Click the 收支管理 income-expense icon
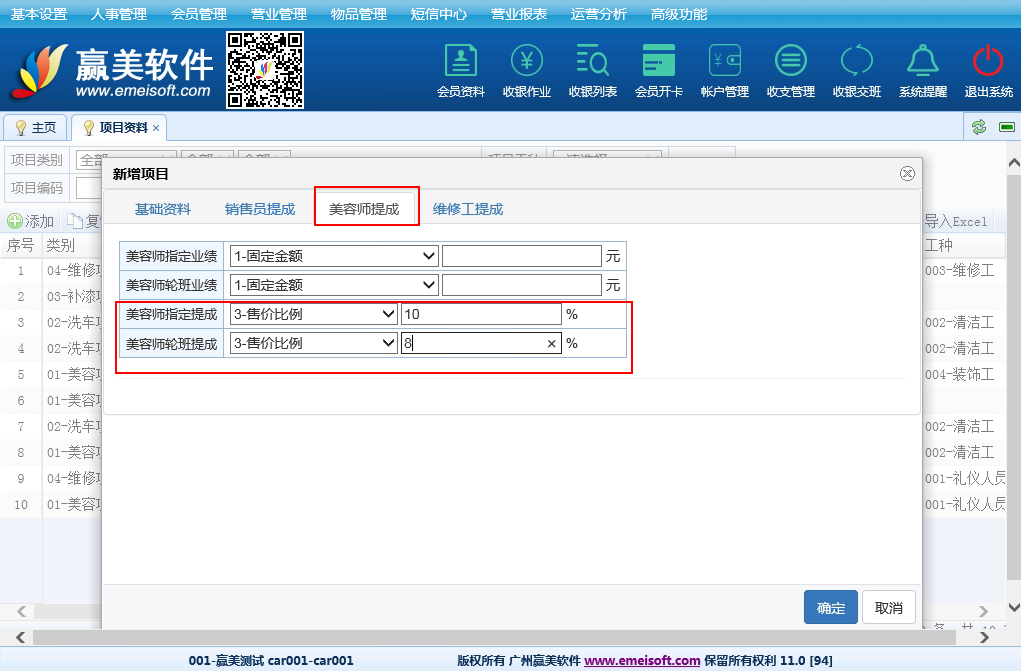Screen dimensions: 1021x671 [x=791, y=62]
